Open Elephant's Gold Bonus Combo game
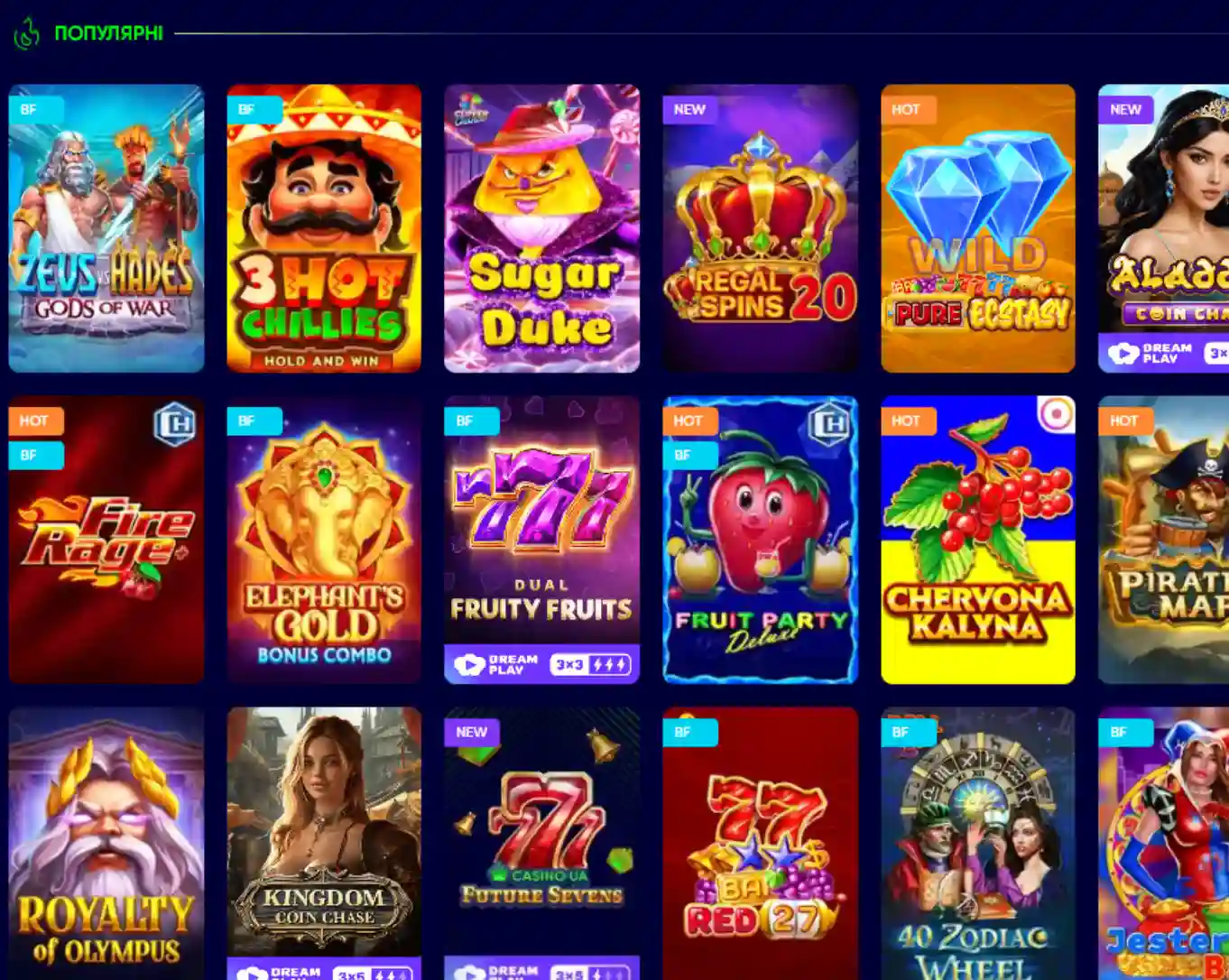 pyautogui.click(x=324, y=540)
